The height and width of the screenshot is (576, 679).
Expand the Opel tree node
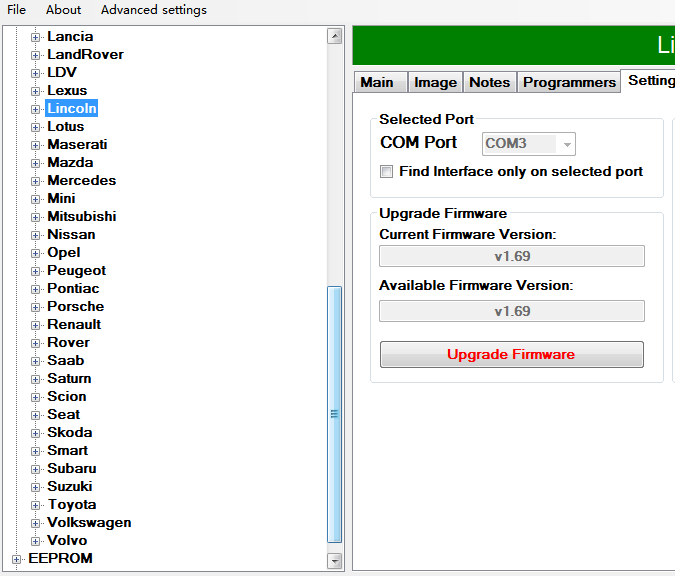click(x=36, y=253)
